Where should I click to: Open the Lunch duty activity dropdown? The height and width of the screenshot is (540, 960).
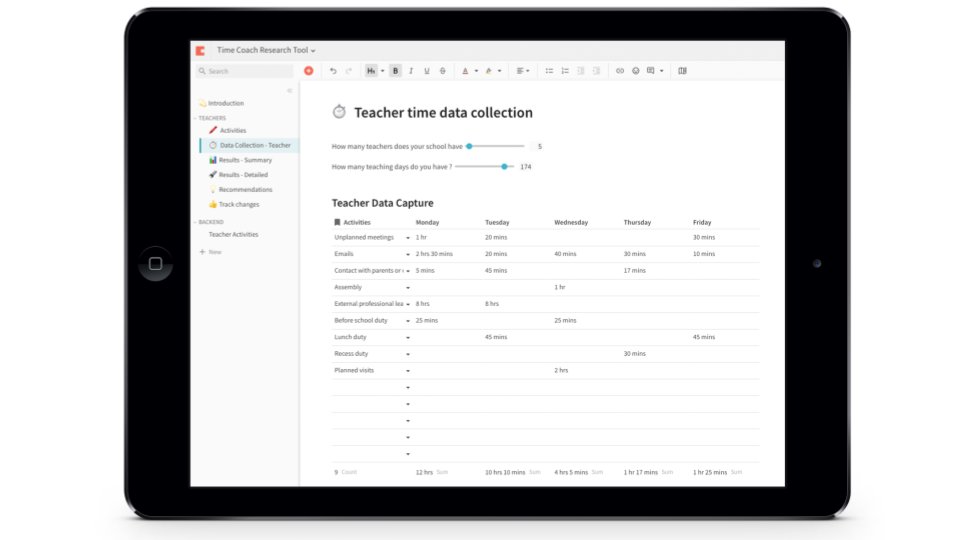tap(408, 337)
